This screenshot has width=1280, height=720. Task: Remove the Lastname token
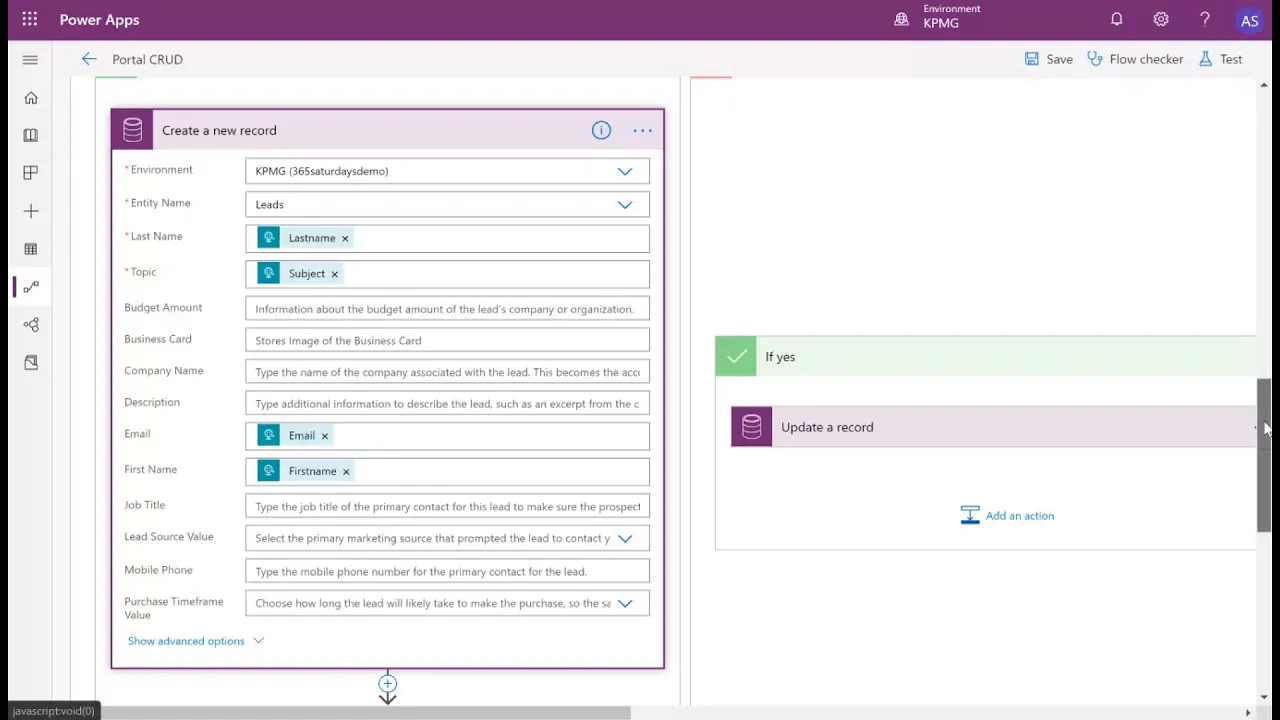point(345,238)
